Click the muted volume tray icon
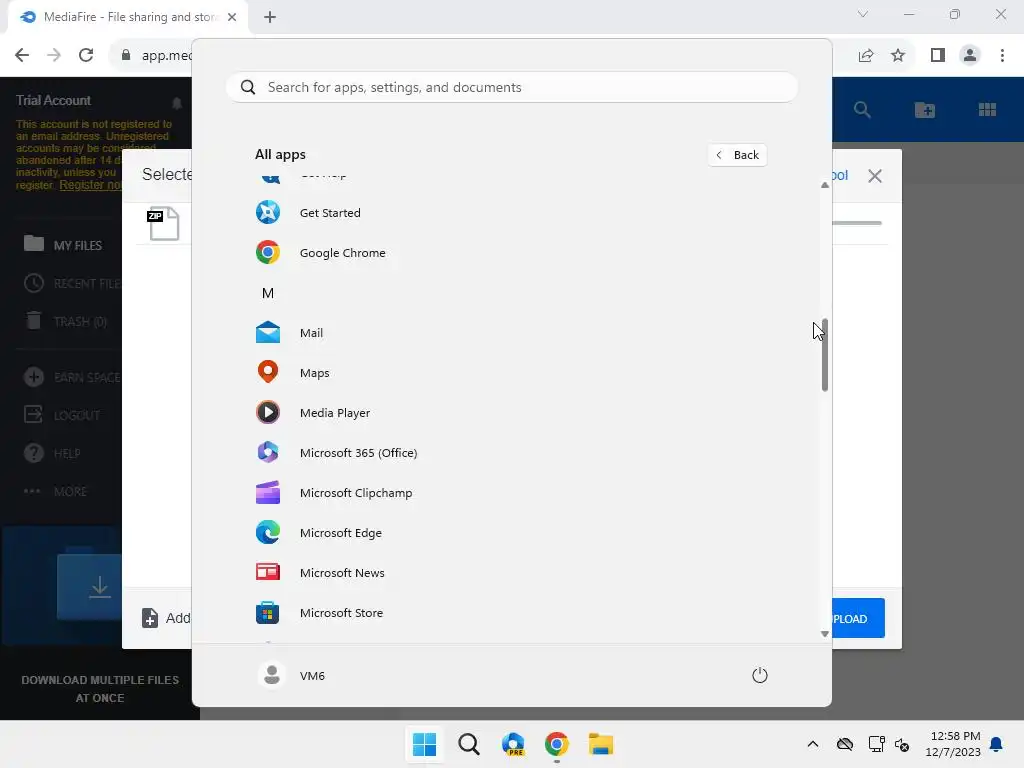The height and width of the screenshot is (768, 1024). (902, 744)
